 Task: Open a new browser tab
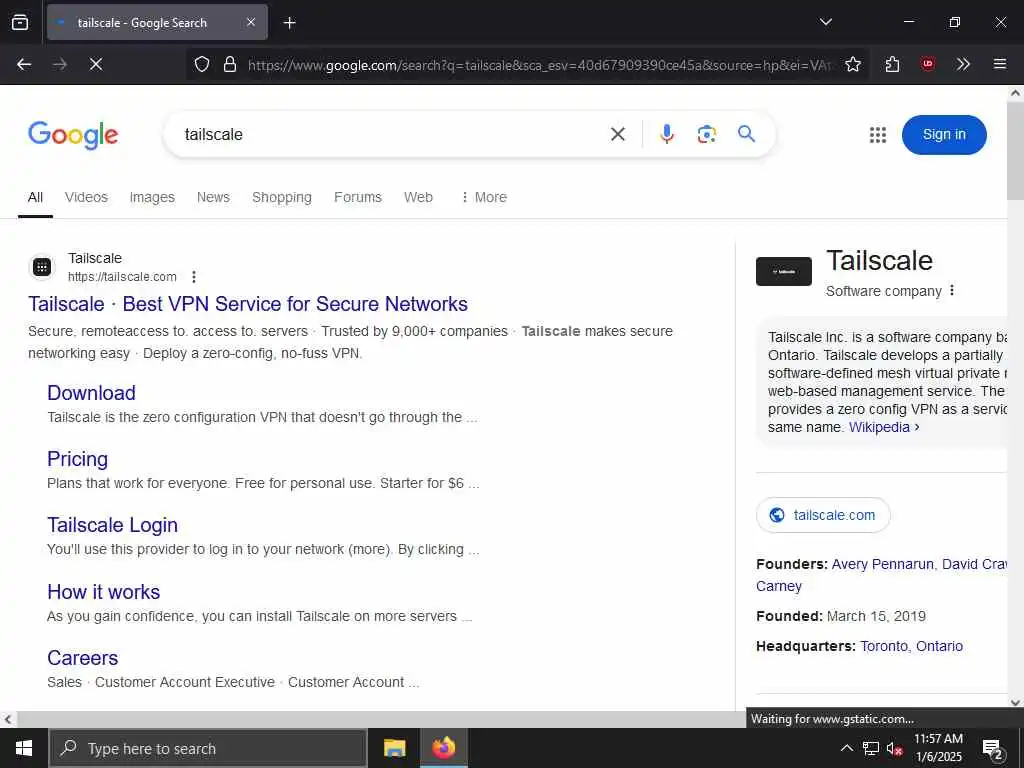coord(290,23)
